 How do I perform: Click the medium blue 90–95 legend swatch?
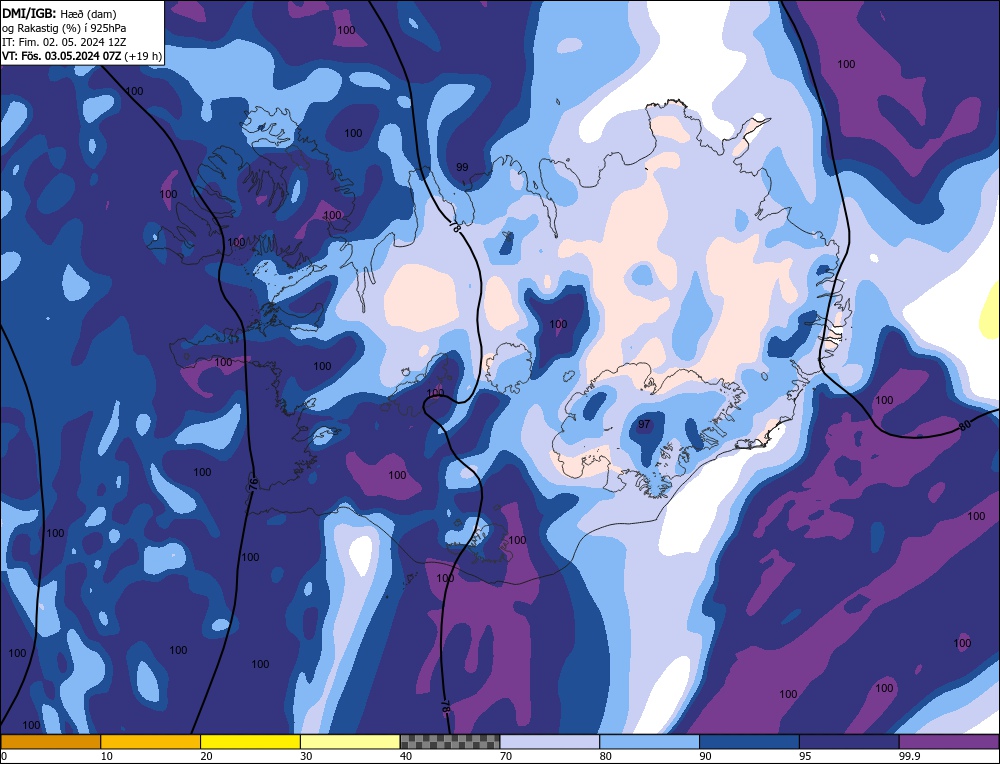point(749,742)
